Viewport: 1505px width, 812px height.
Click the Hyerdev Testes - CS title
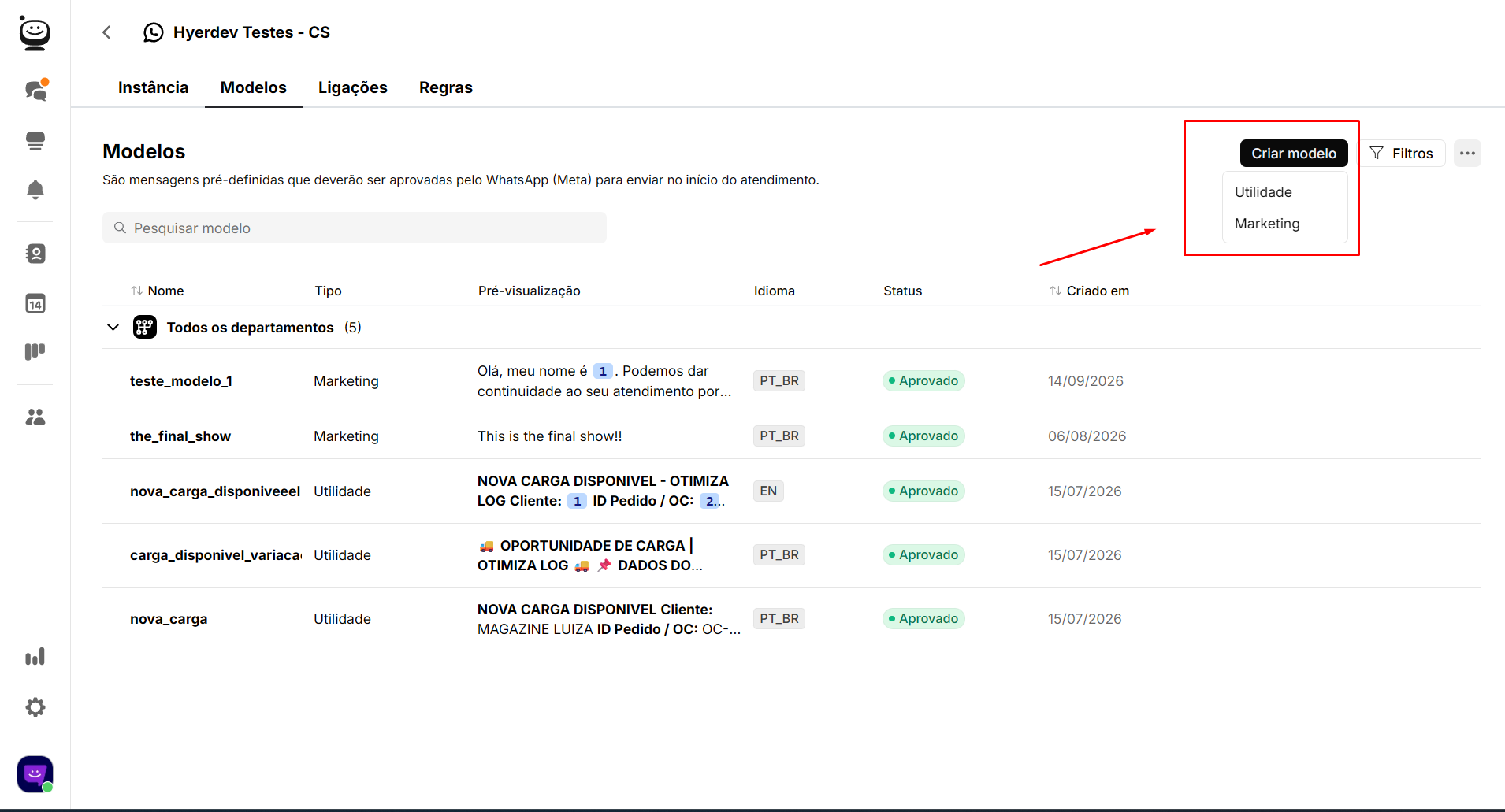tap(251, 32)
